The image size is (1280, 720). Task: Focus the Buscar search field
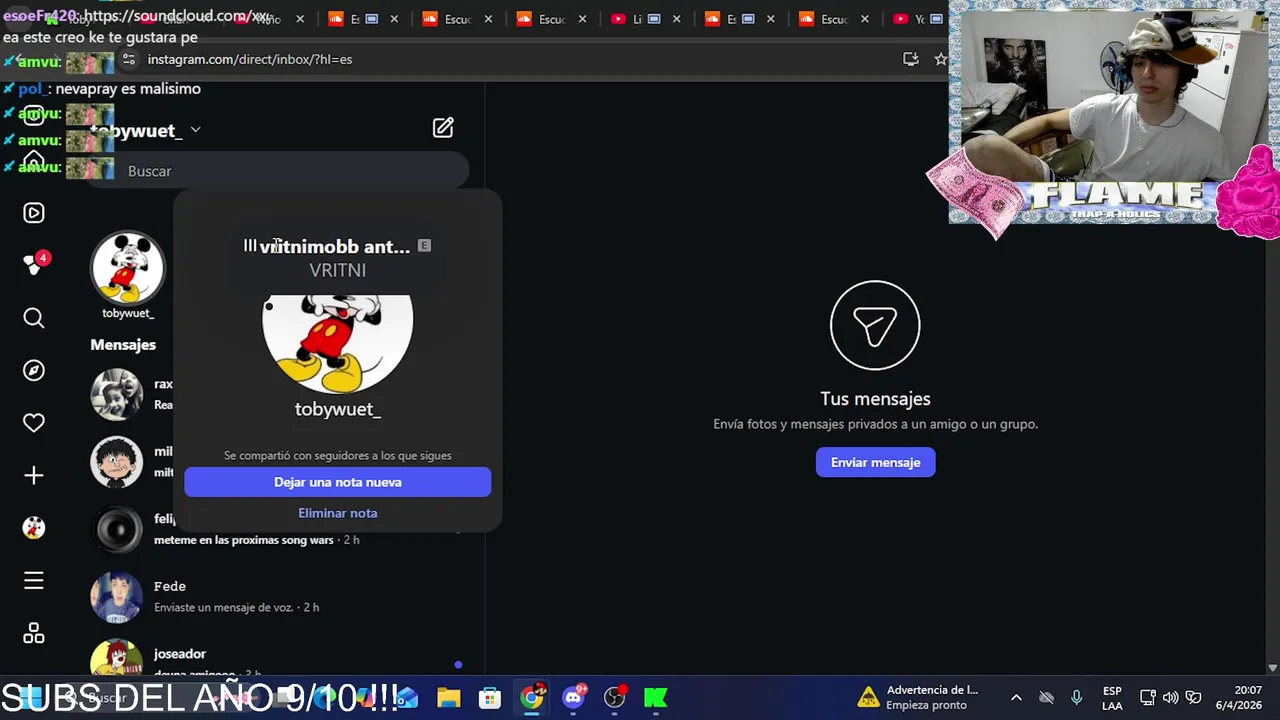click(279, 171)
